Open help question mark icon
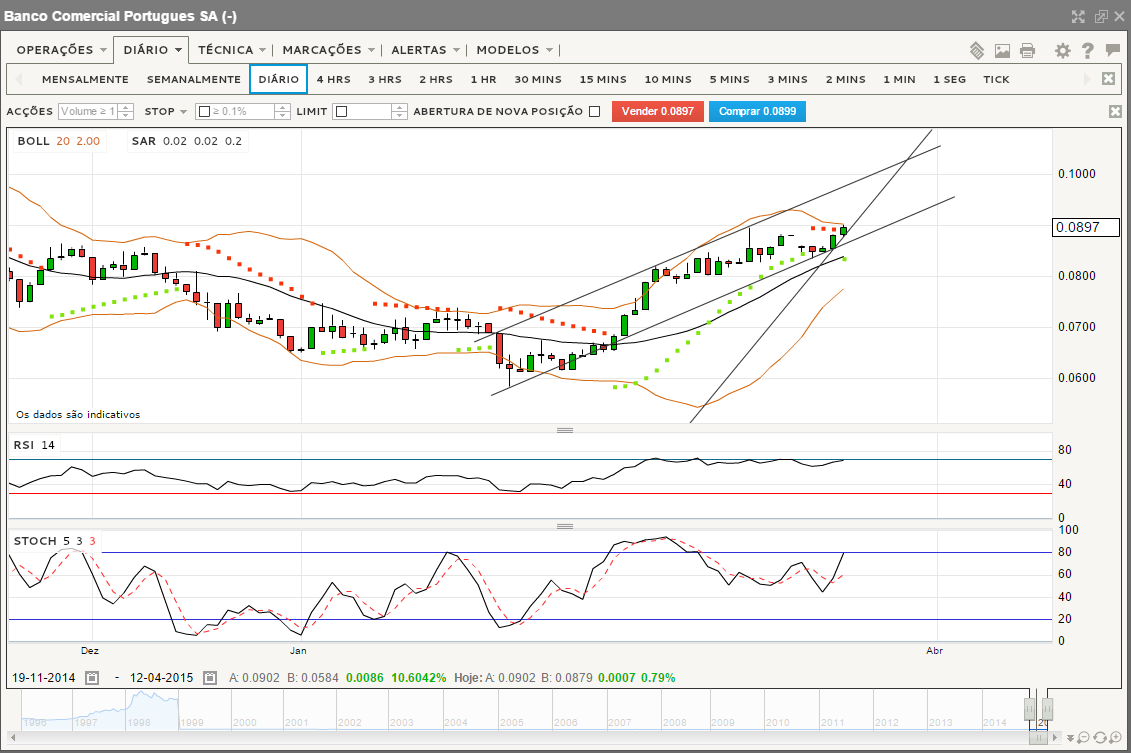 click(1087, 50)
